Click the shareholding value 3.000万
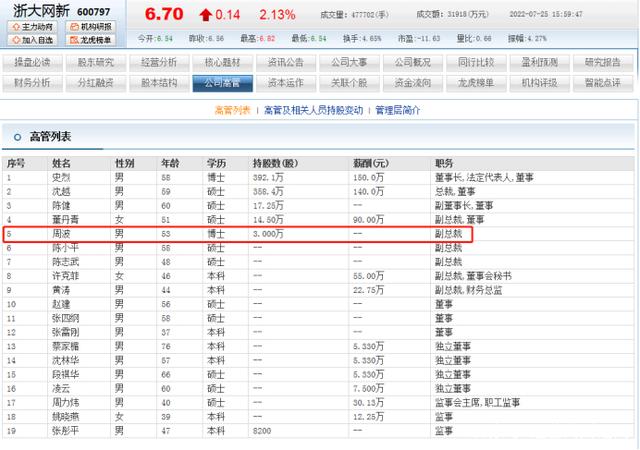 [x=268, y=234]
